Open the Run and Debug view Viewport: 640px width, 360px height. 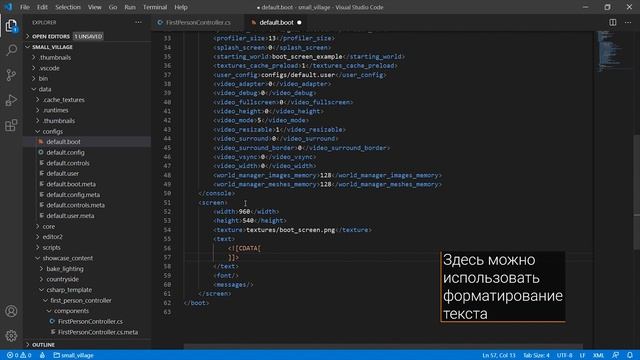point(11,100)
